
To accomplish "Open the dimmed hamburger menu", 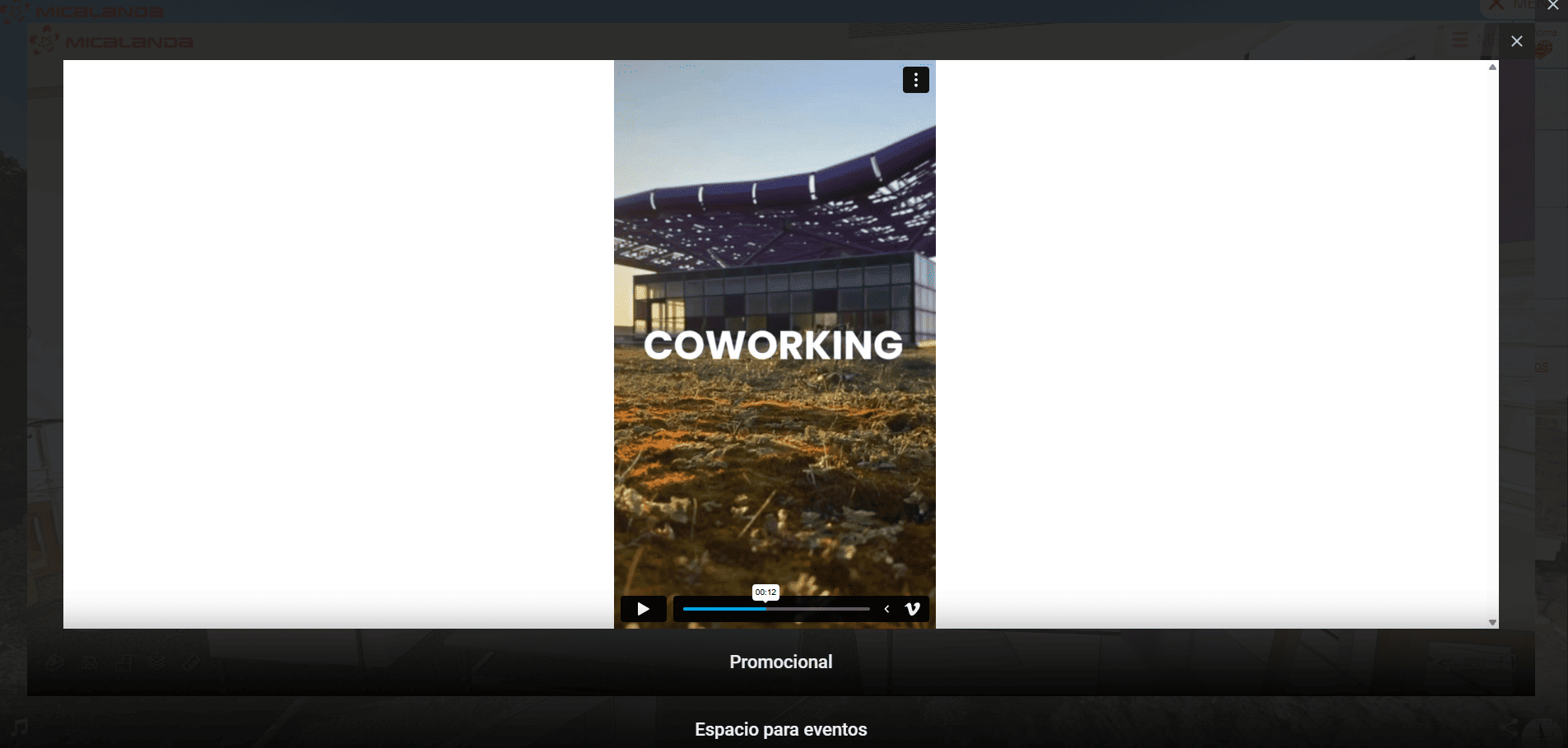I will pyautogui.click(x=1459, y=39).
